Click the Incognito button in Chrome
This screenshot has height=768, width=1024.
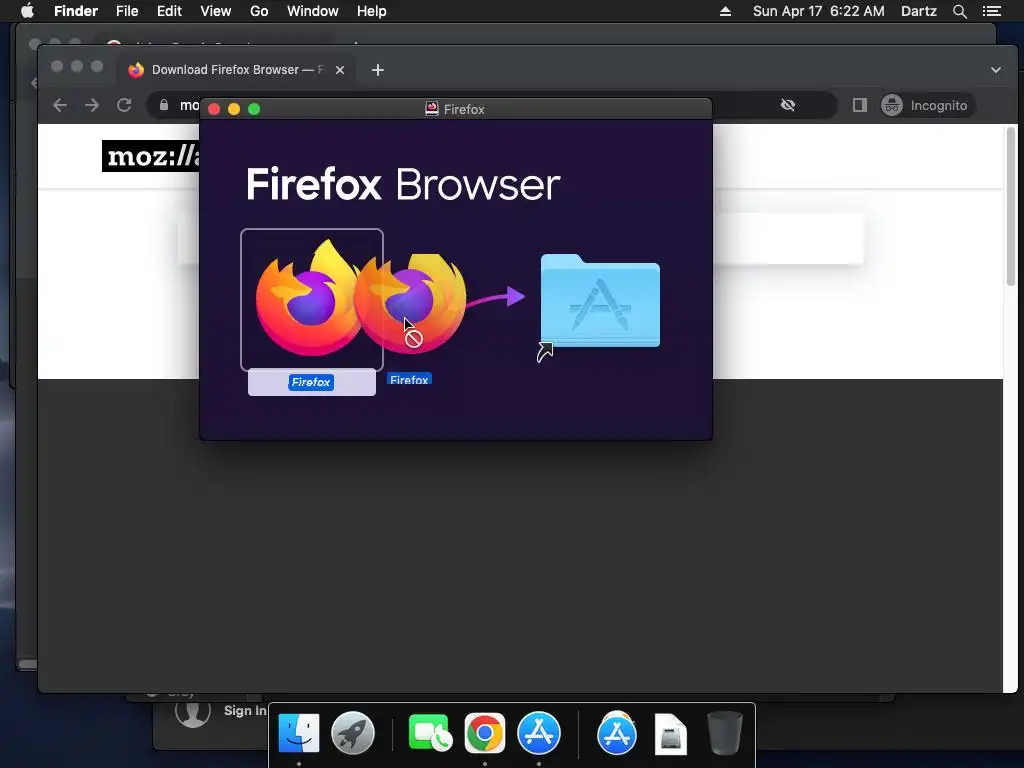click(x=927, y=105)
